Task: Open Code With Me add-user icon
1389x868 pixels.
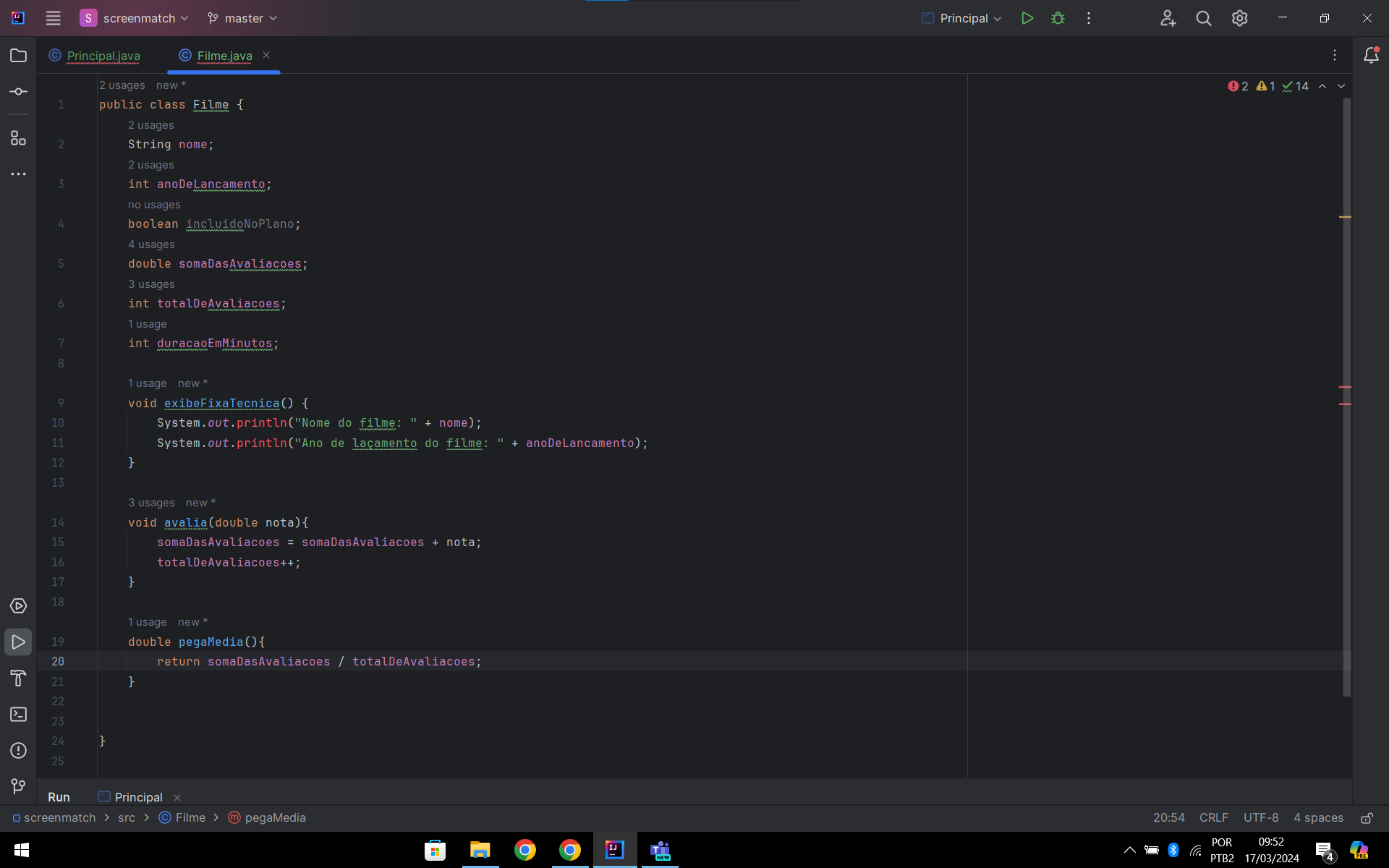Action: coord(1168,18)
